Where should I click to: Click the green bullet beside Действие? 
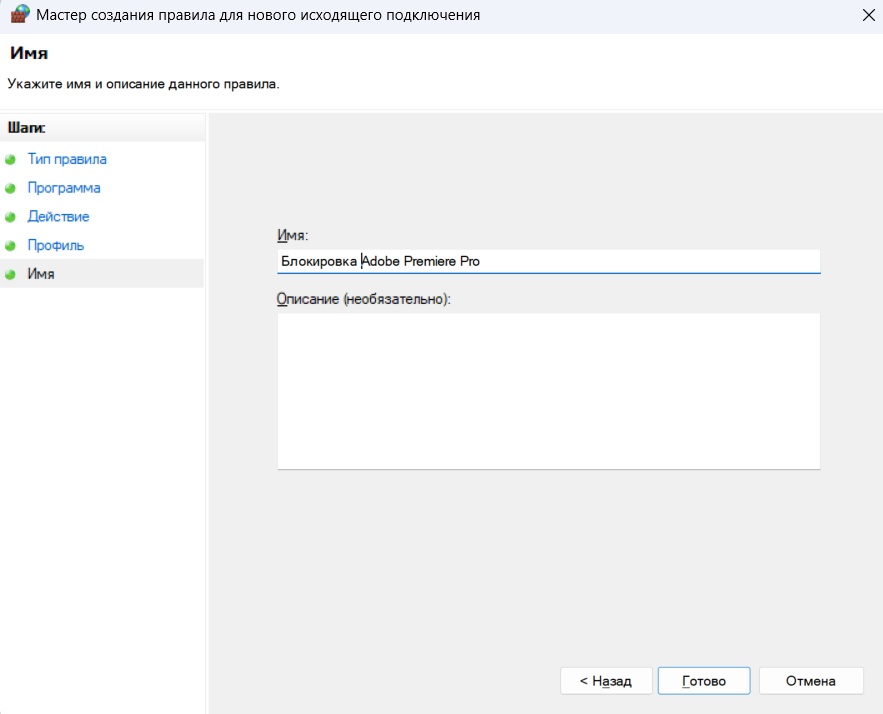pos(11,217)
